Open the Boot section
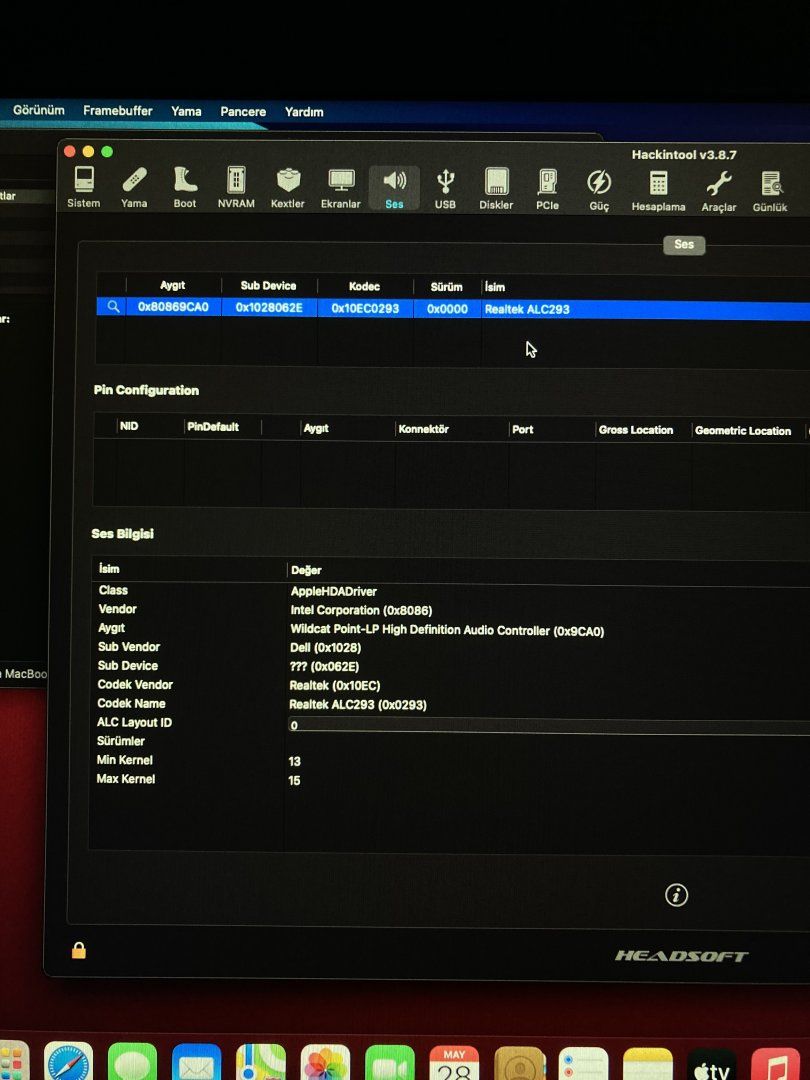The width and height of the screenshot is (810, 1080). (x=185, y=187)
